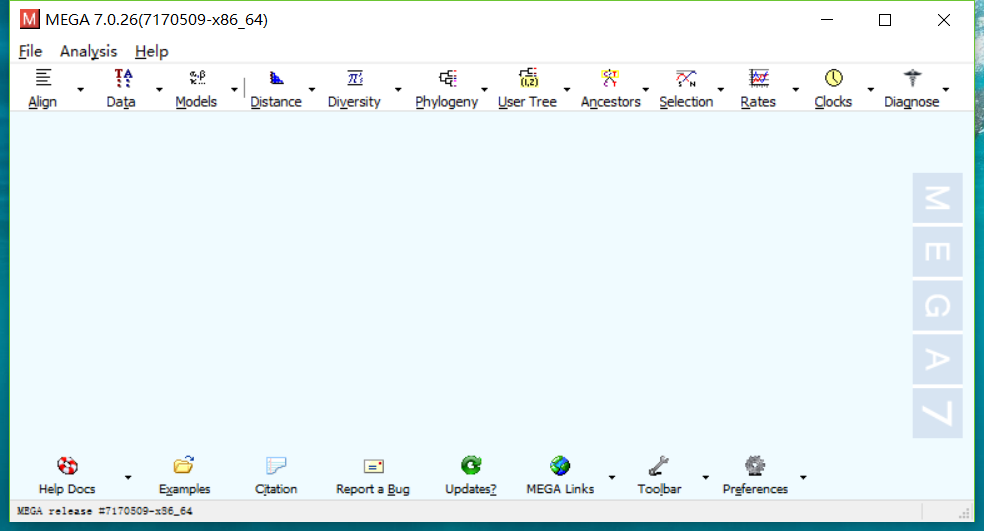The image size is (984, 531).
Task: Select the Diagnose tool icon
Action: [x=912, y=78]
